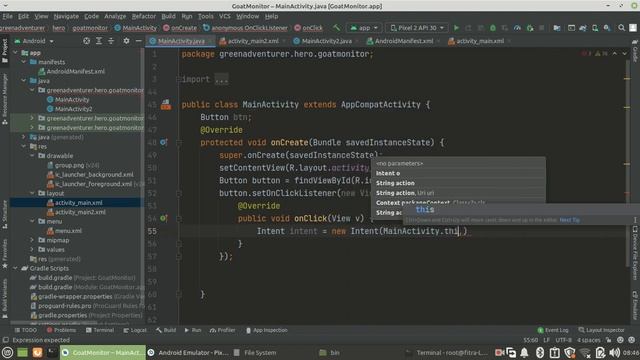The image size is (640, 360).
Task: Open the SDK Manager toolbar icon
Action: [x=607, y=28]
